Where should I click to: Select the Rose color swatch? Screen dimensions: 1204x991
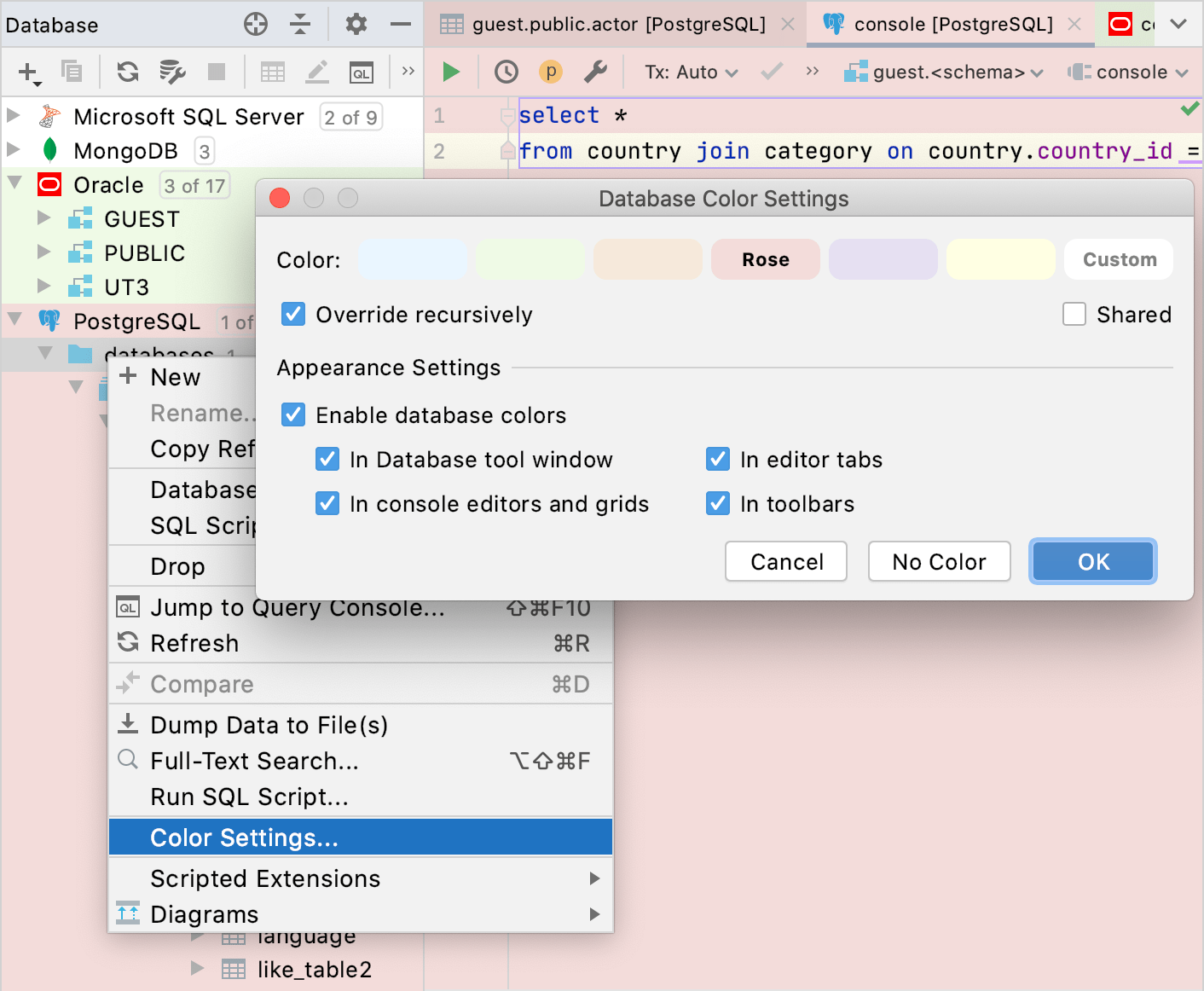click(x=765, y=259)
